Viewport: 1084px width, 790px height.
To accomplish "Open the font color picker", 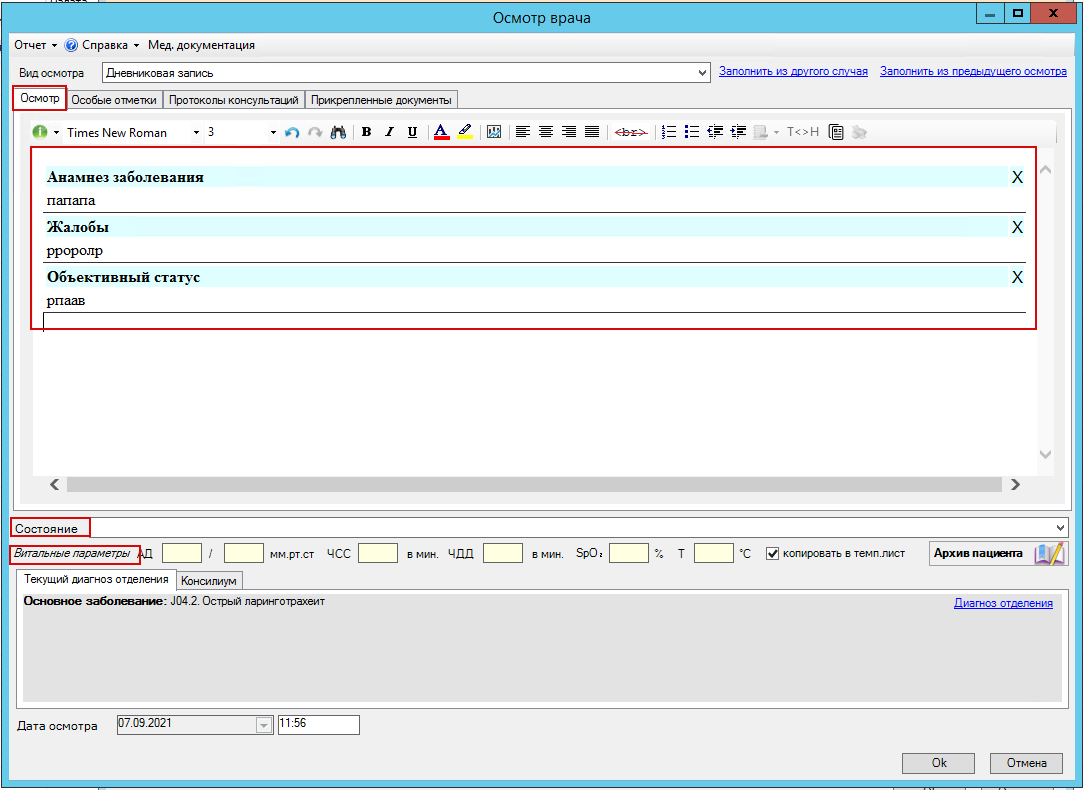I will point(441,132).
